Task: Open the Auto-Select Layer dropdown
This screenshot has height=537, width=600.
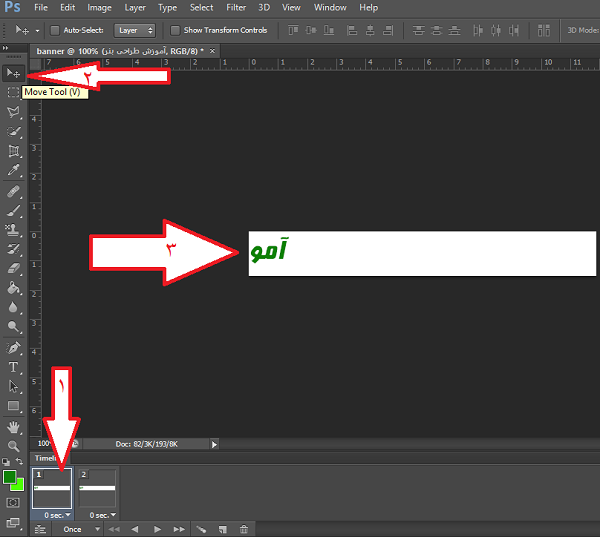Action: pyautogui.click(x=135, y=30)
